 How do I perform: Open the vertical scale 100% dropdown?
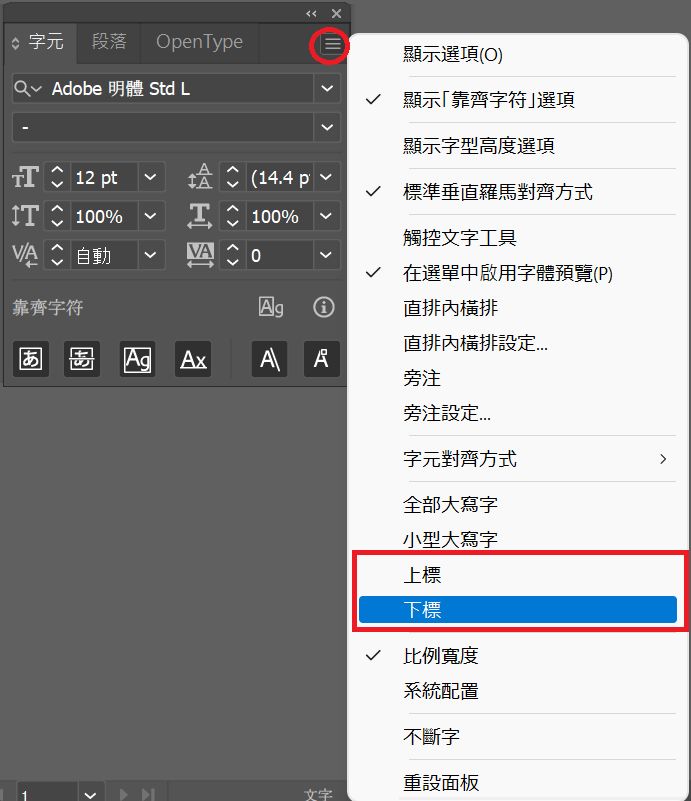151,216
